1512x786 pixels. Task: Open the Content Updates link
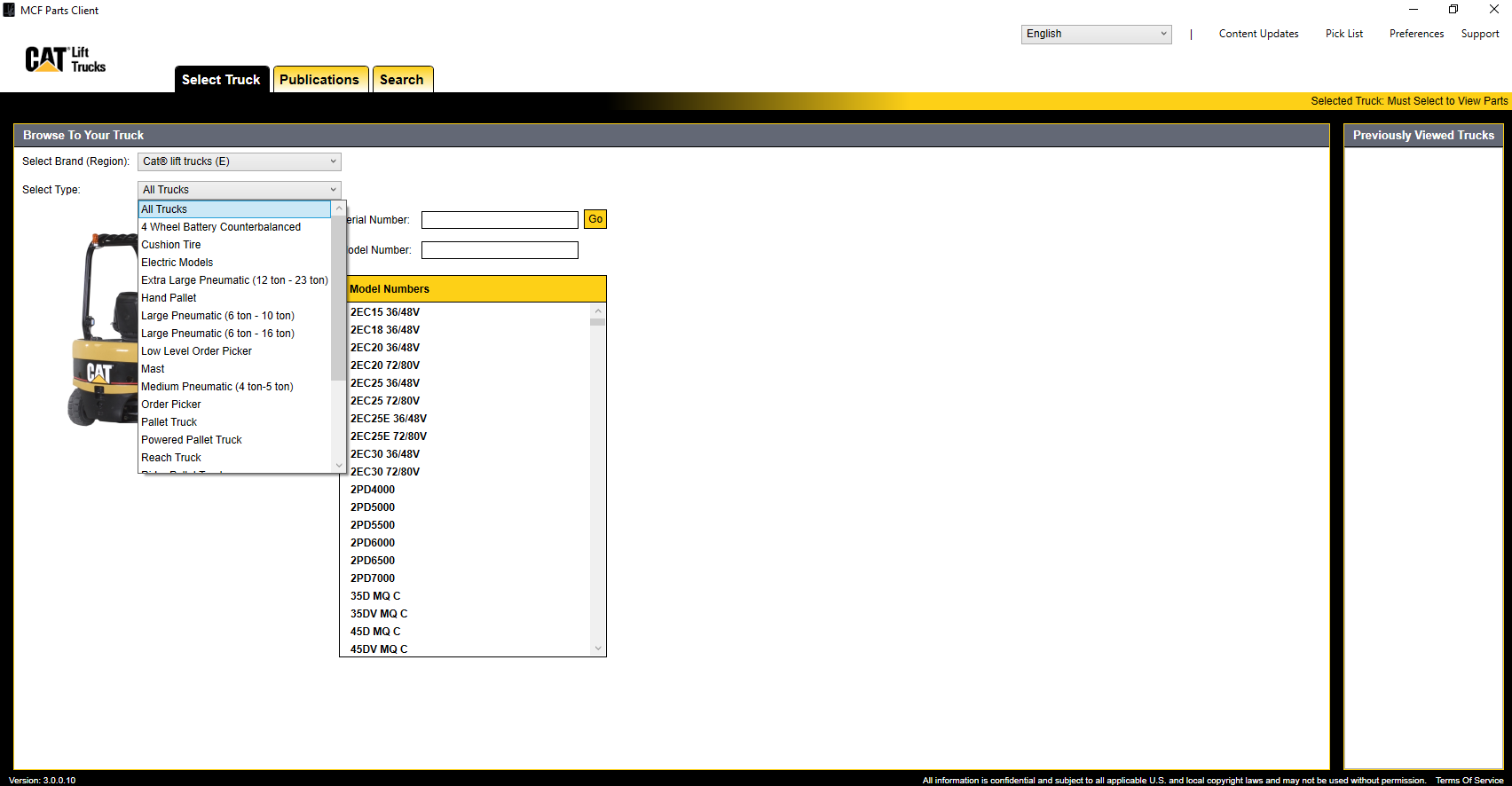point(1258,34)
